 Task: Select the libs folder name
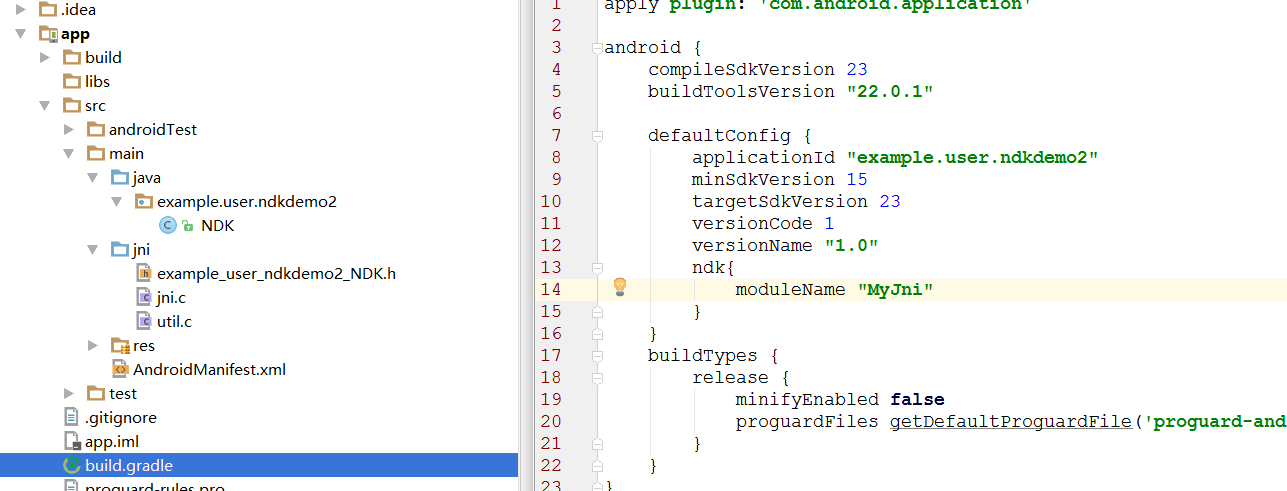98,82
